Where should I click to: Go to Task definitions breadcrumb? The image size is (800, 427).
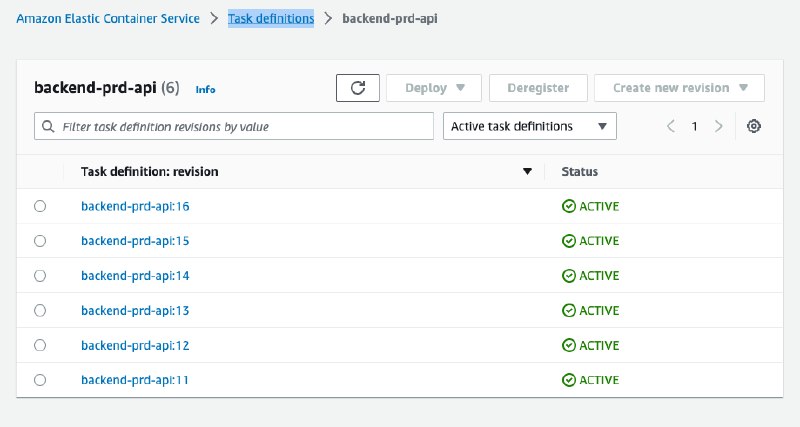tap(271, 19)
